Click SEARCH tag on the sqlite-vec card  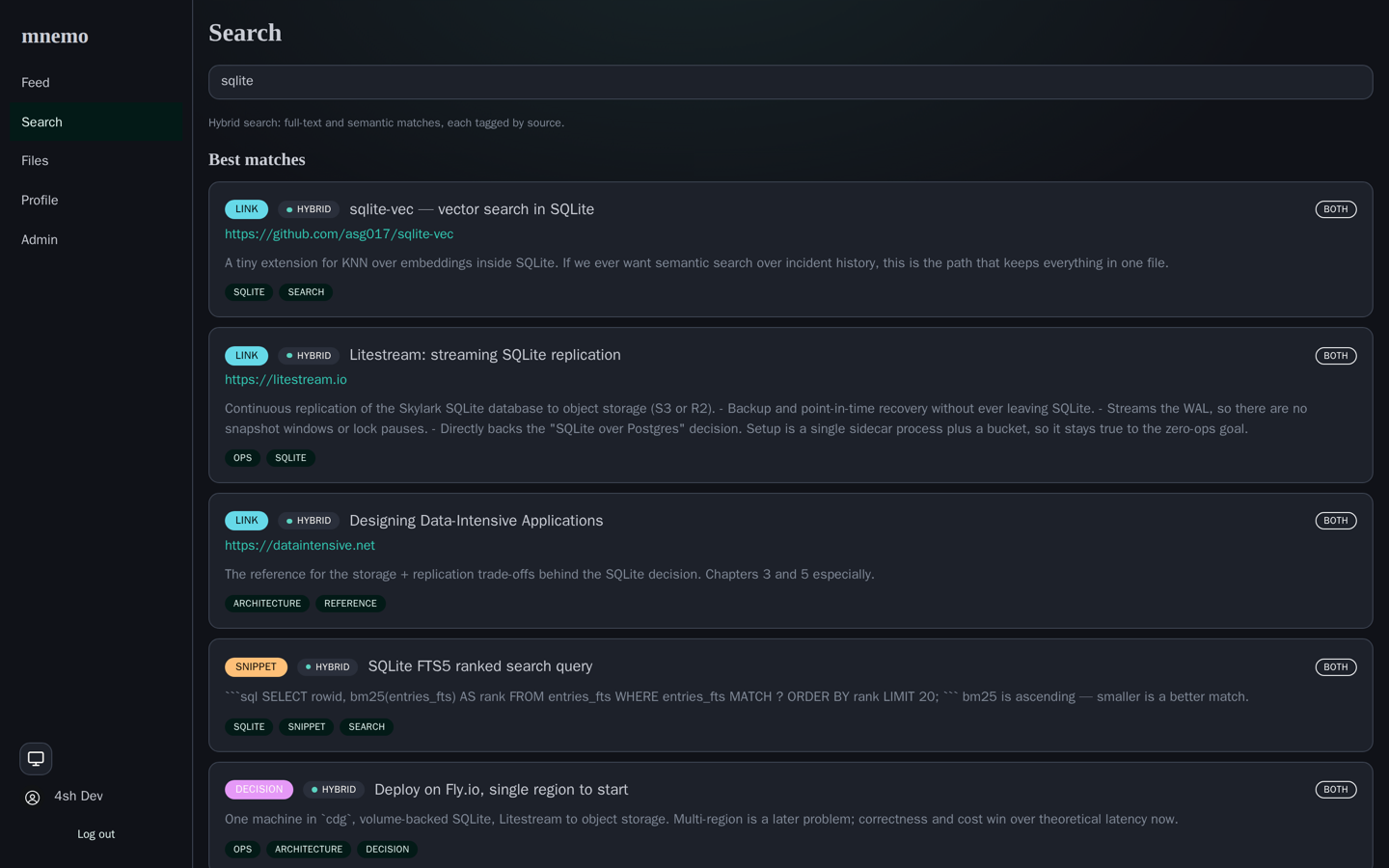pos(306,292)
